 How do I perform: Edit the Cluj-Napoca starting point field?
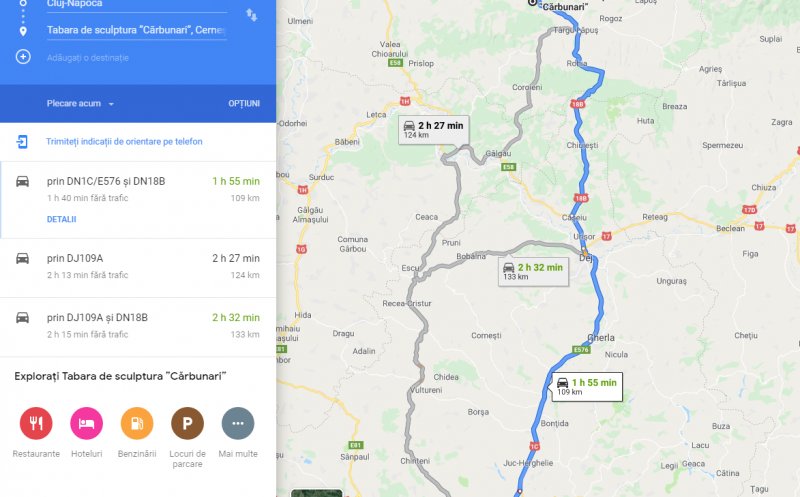(x=137, y=4)
